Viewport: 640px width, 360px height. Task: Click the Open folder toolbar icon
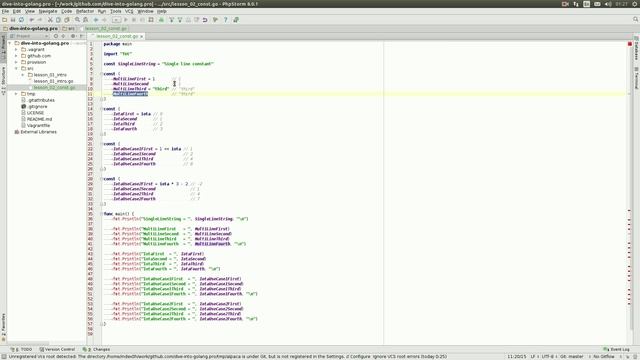[4, 20]
